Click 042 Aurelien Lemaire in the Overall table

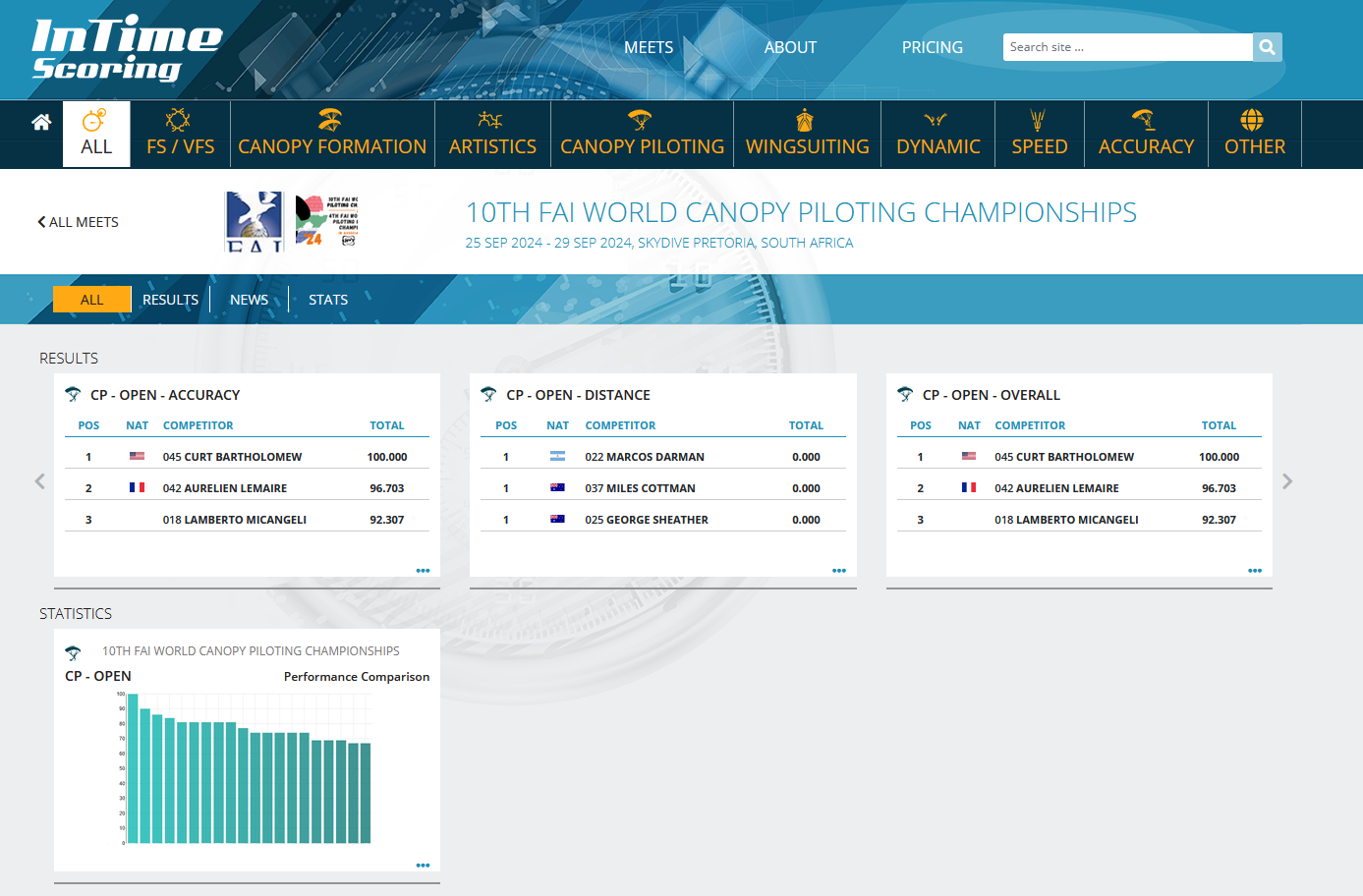point(1056,488)
